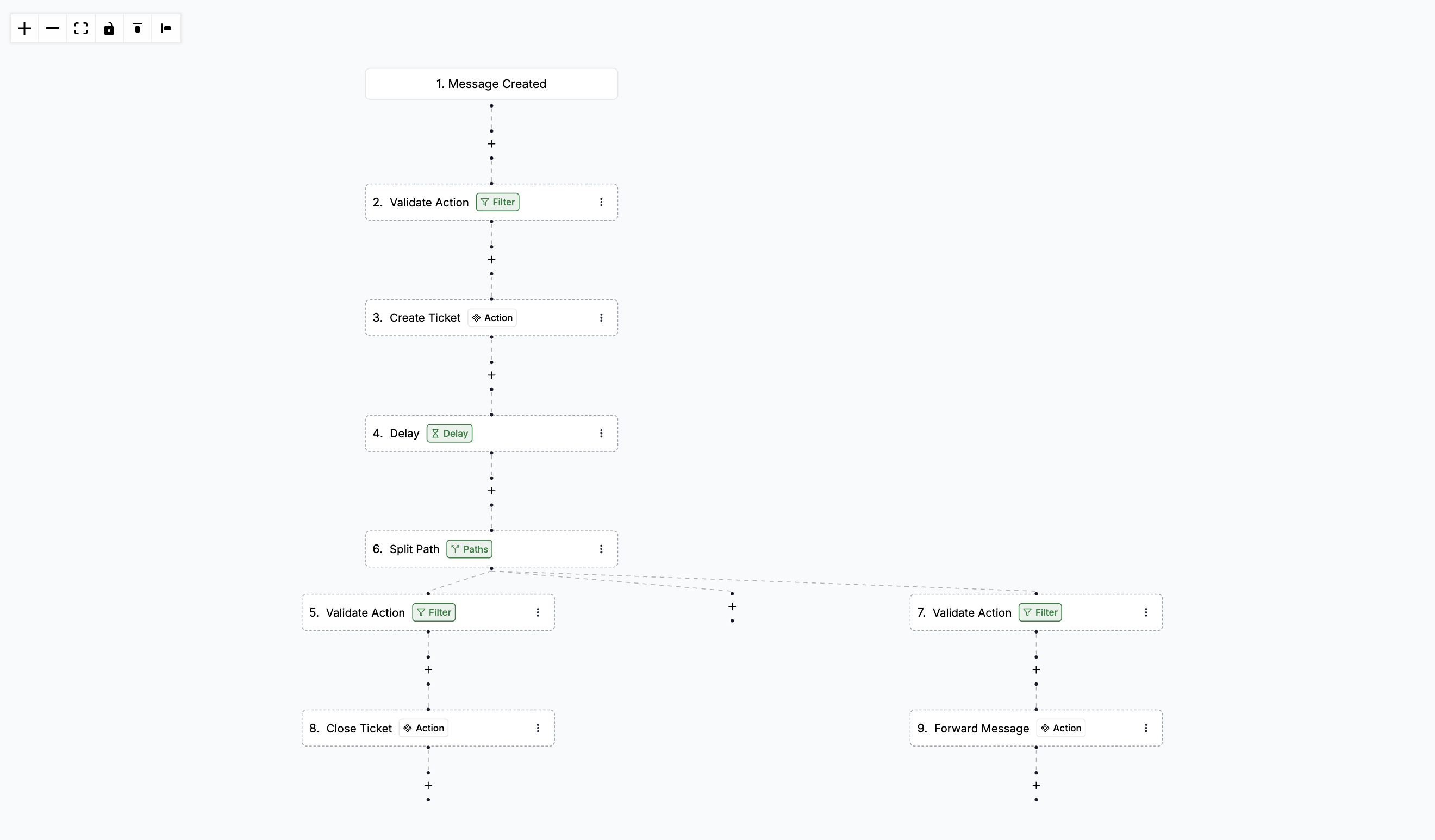Viewport: 1435px width, 840px height.
Task: Select the align-top toolbar icon
Action: [x=137, y=28]
